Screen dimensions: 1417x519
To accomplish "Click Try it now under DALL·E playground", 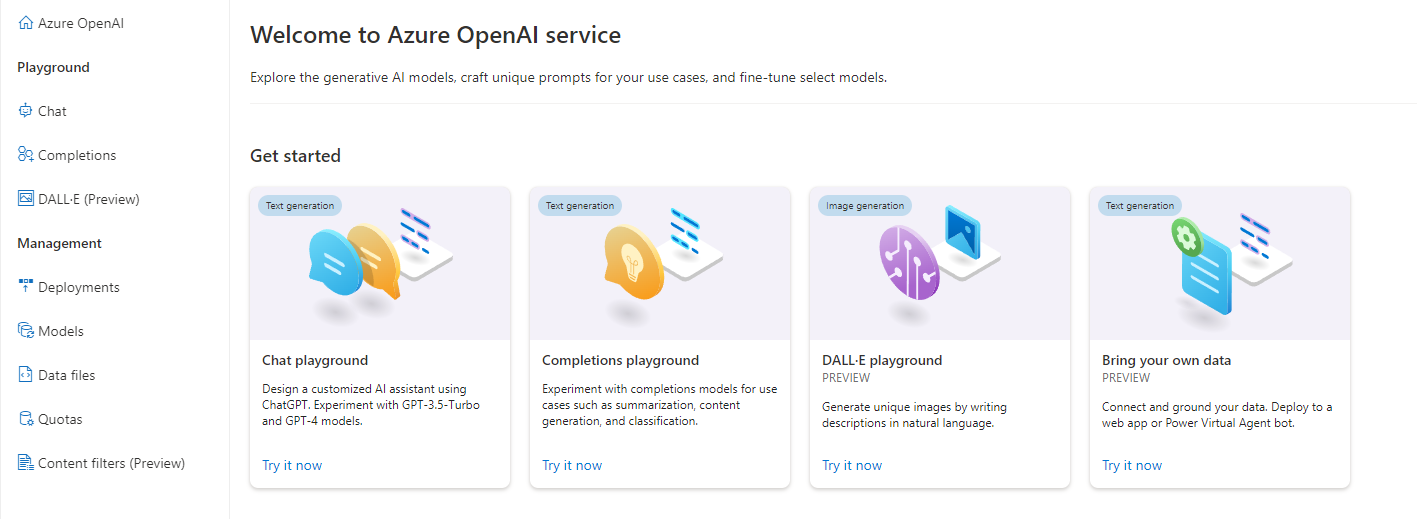I will tap(852, 465).
